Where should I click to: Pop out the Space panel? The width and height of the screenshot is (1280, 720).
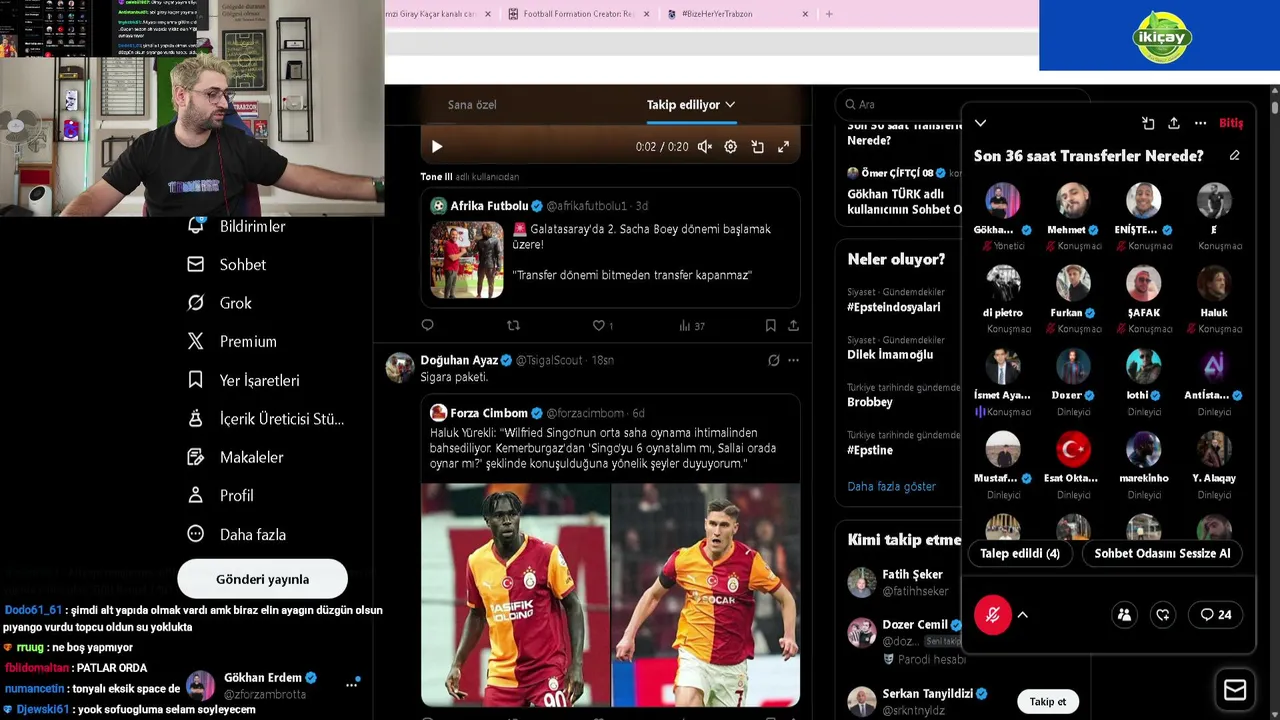tap(1148, 123)
